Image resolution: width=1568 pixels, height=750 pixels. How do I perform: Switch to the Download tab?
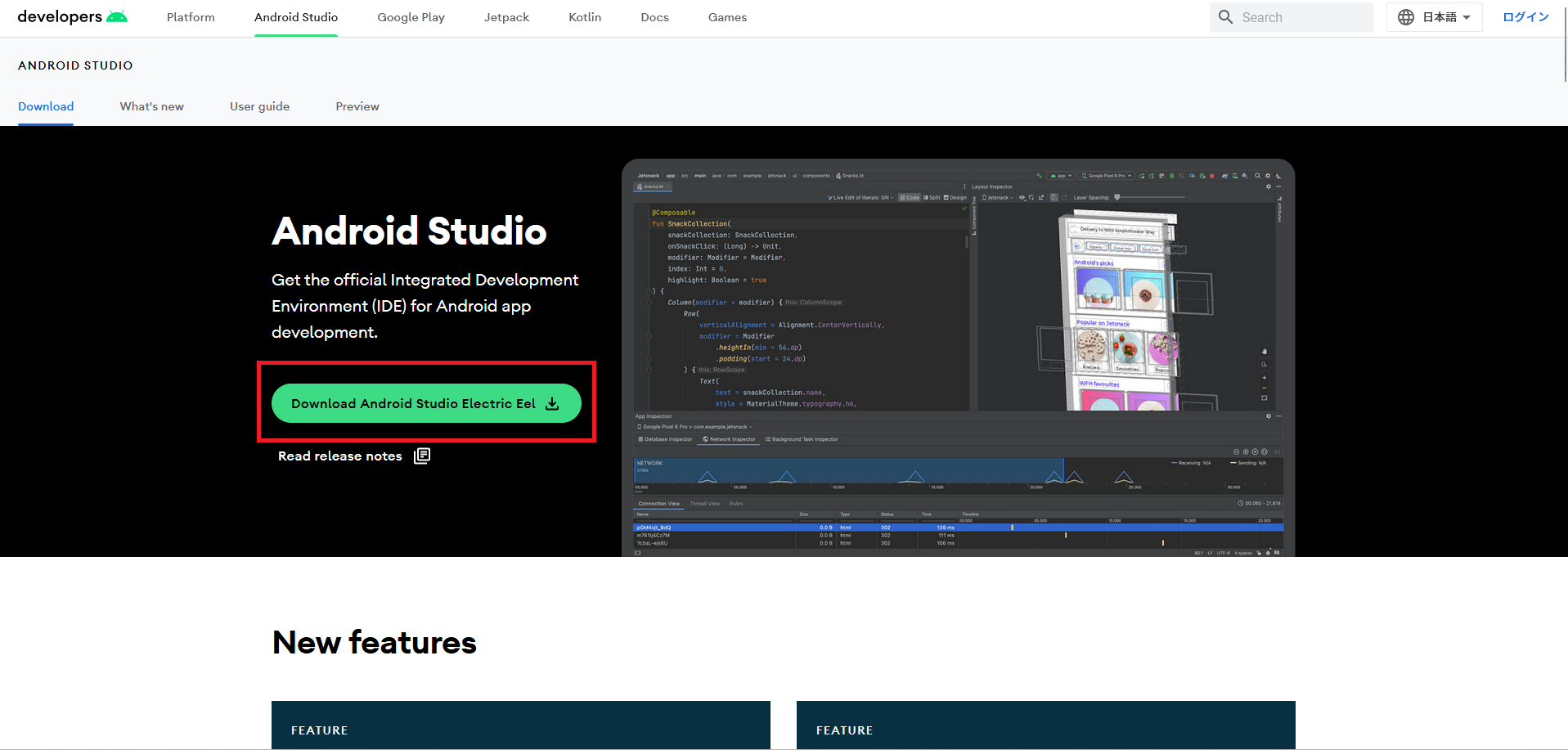click(x=46, y=106)
